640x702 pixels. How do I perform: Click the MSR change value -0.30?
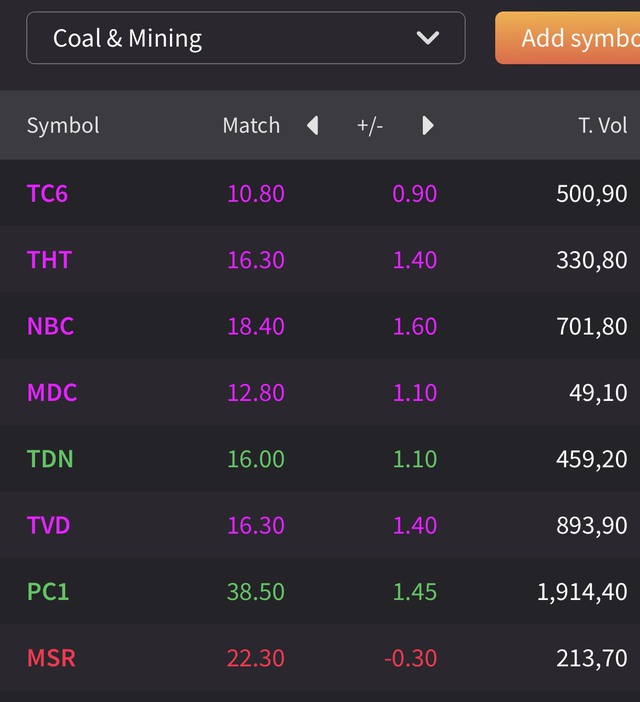(410, 658)
